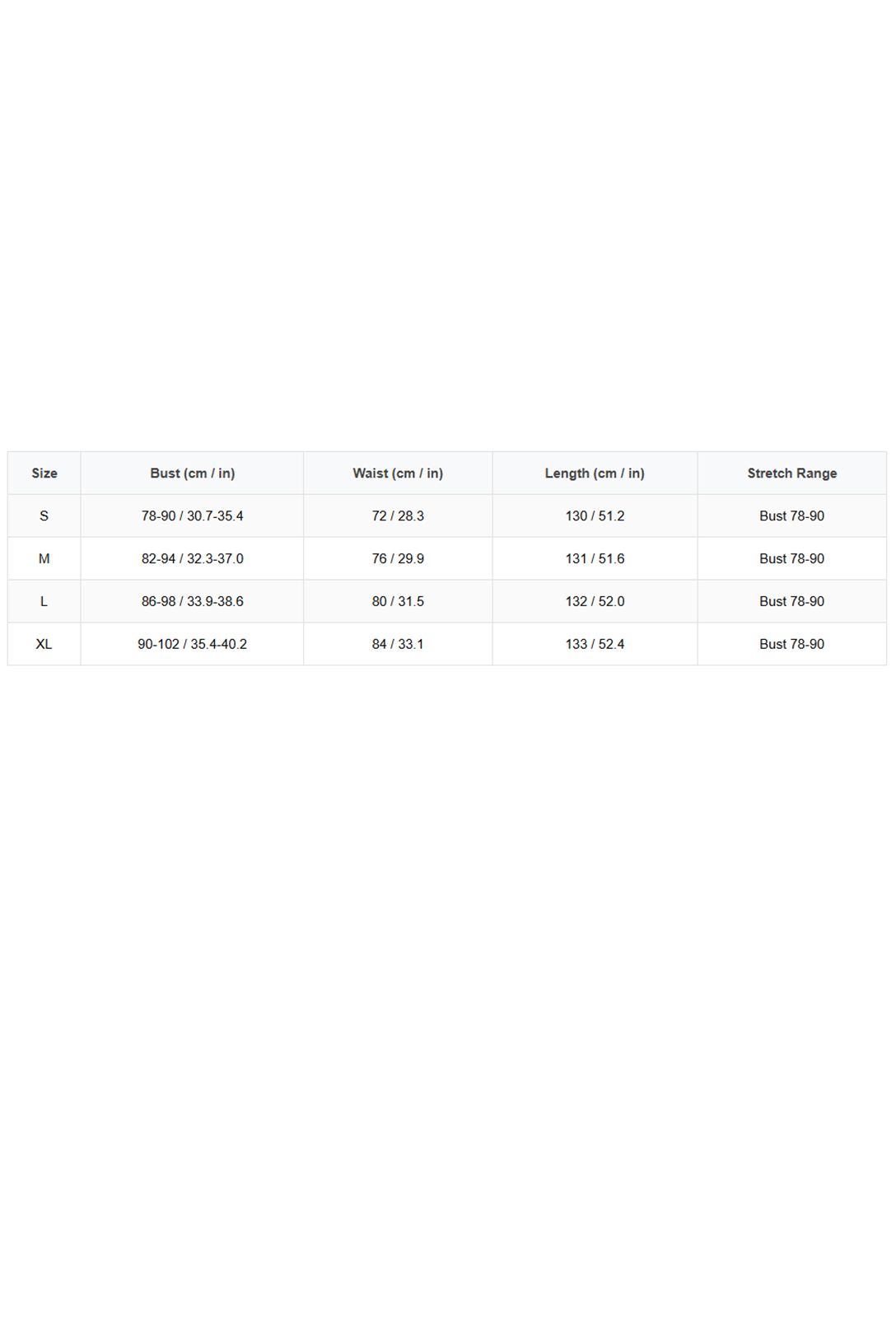Viewport: 896px width, 1344px height.
Task: Select bust value 78-90 / 30.7-35.4
Action: [192, 516]
